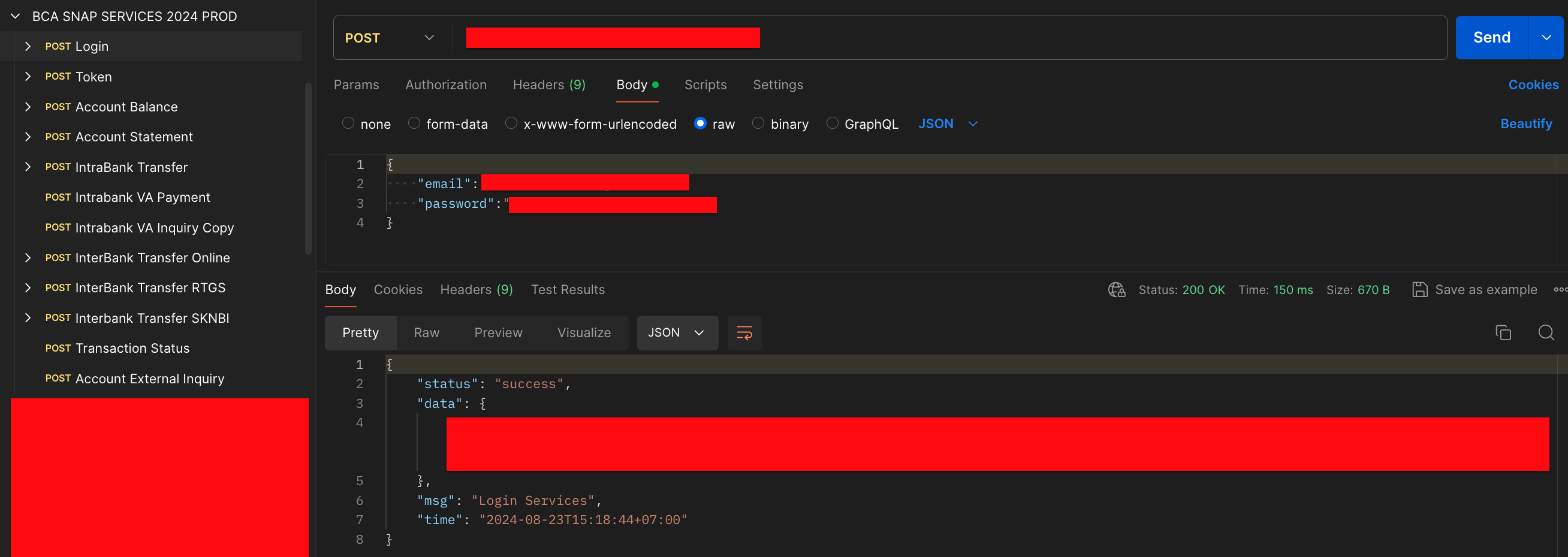Select the raw body radio button
The height and width of the screenshot is (557, 1568).
(700, 123)
